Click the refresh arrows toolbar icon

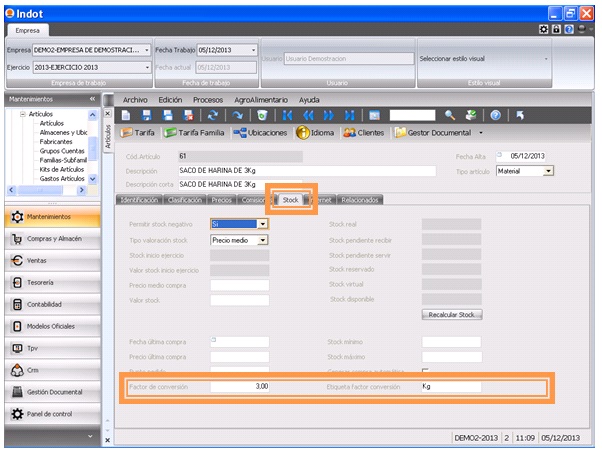[x=211, y=115]
